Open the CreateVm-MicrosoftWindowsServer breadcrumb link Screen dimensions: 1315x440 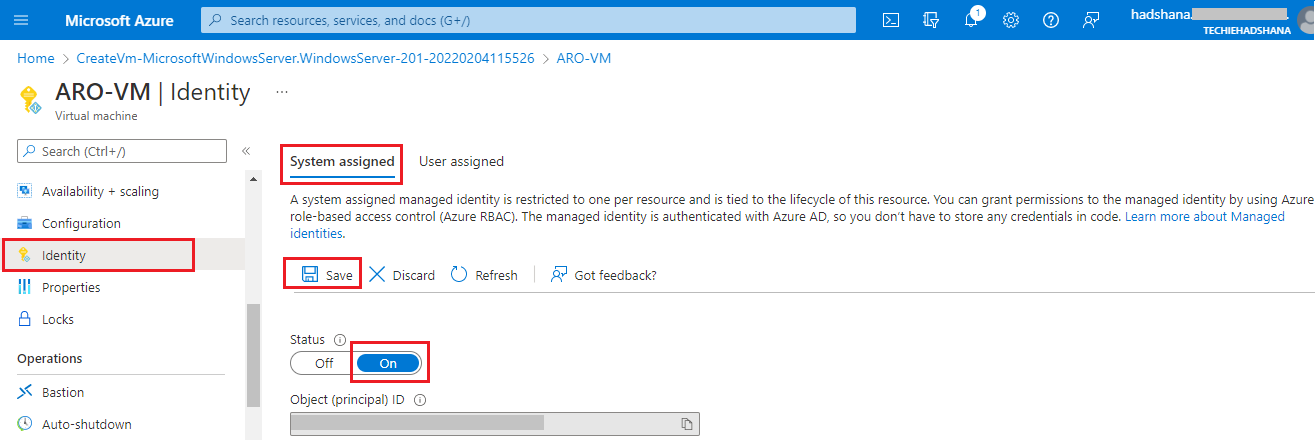[x=308, y=58]
